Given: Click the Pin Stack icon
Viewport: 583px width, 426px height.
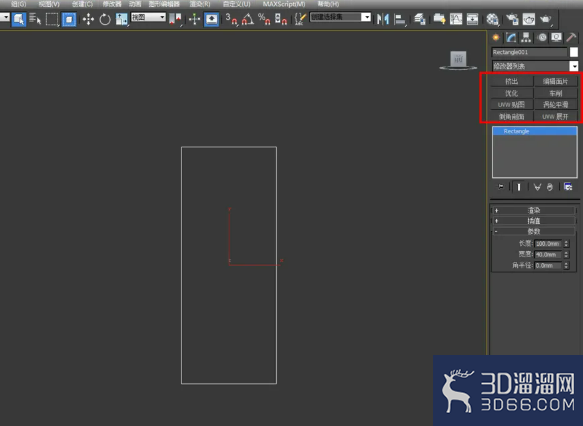Looking at the screenshot, I should pyautogui.click(x=501, y=187).
